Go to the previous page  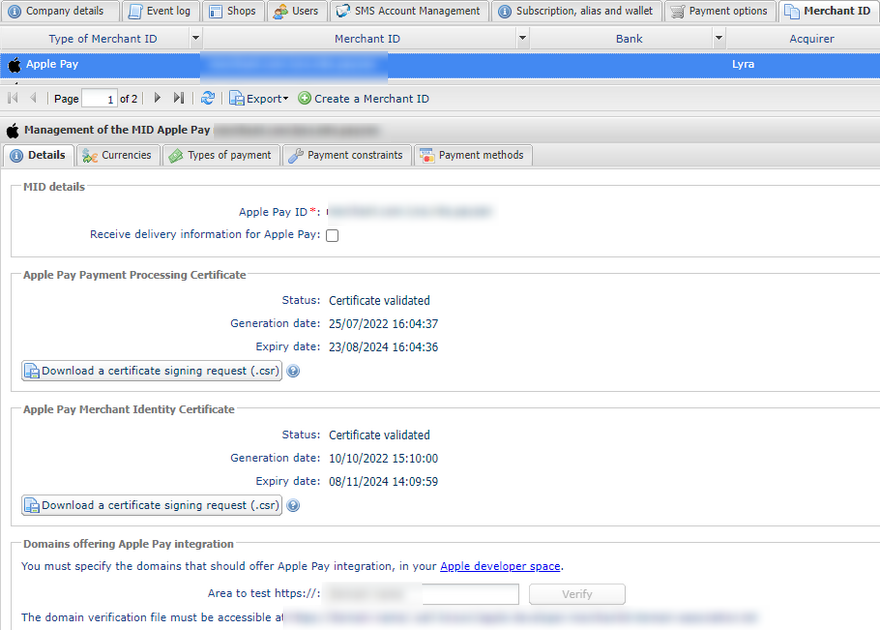[x=33, y=98]
